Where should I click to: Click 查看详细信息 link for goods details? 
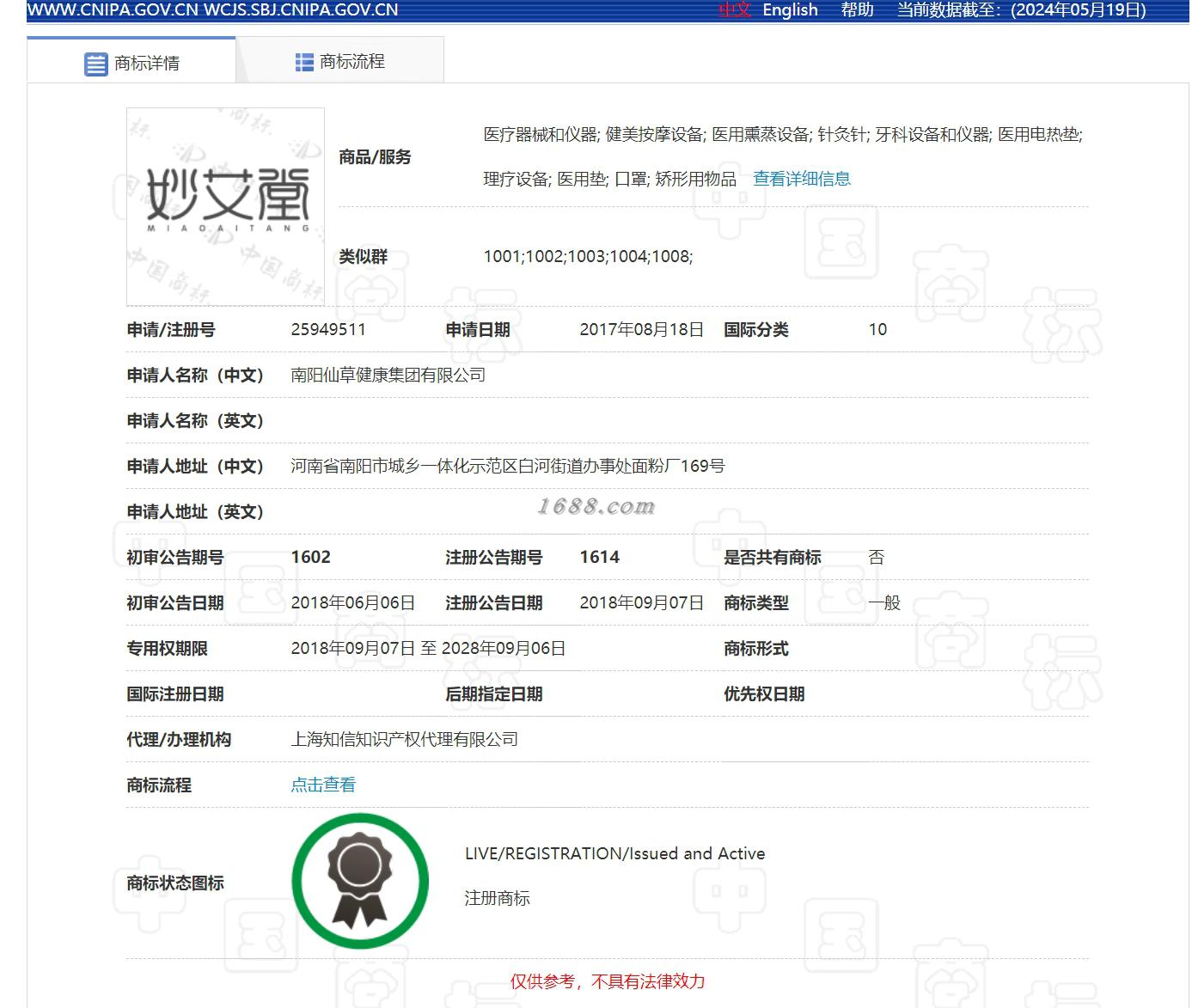pyautogui.click(x=802, y=179)
